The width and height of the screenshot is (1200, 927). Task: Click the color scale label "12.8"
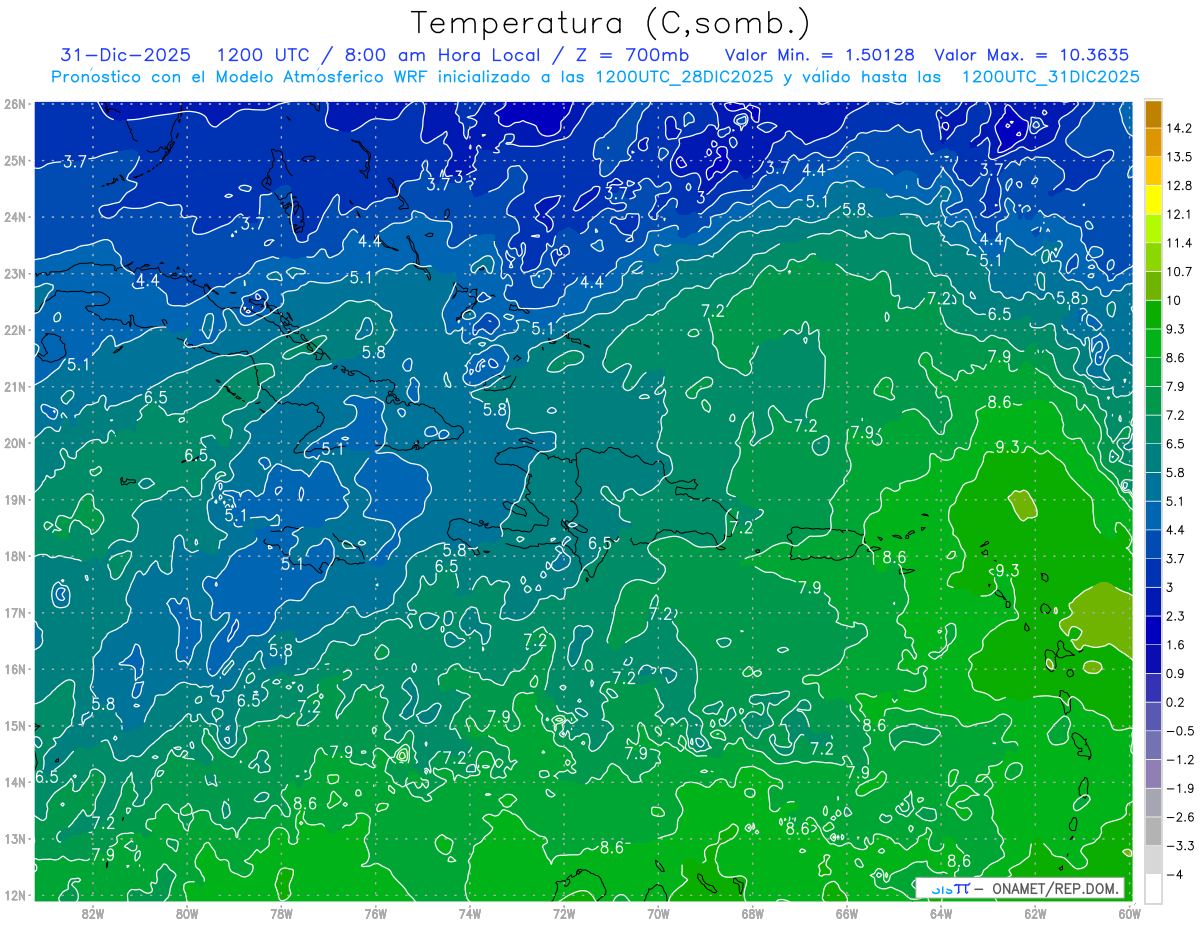[1179, 185]
